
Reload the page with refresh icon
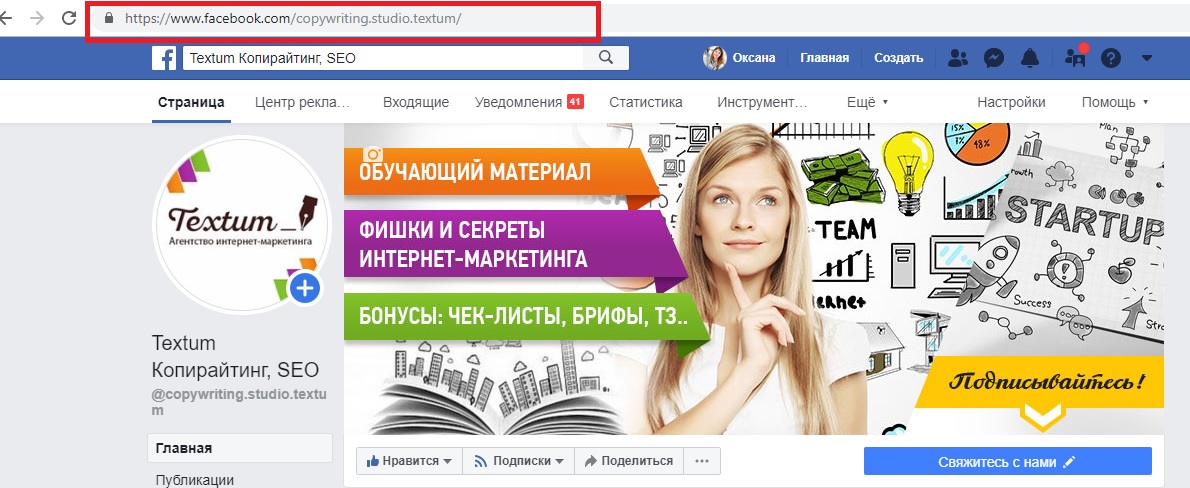69,18
